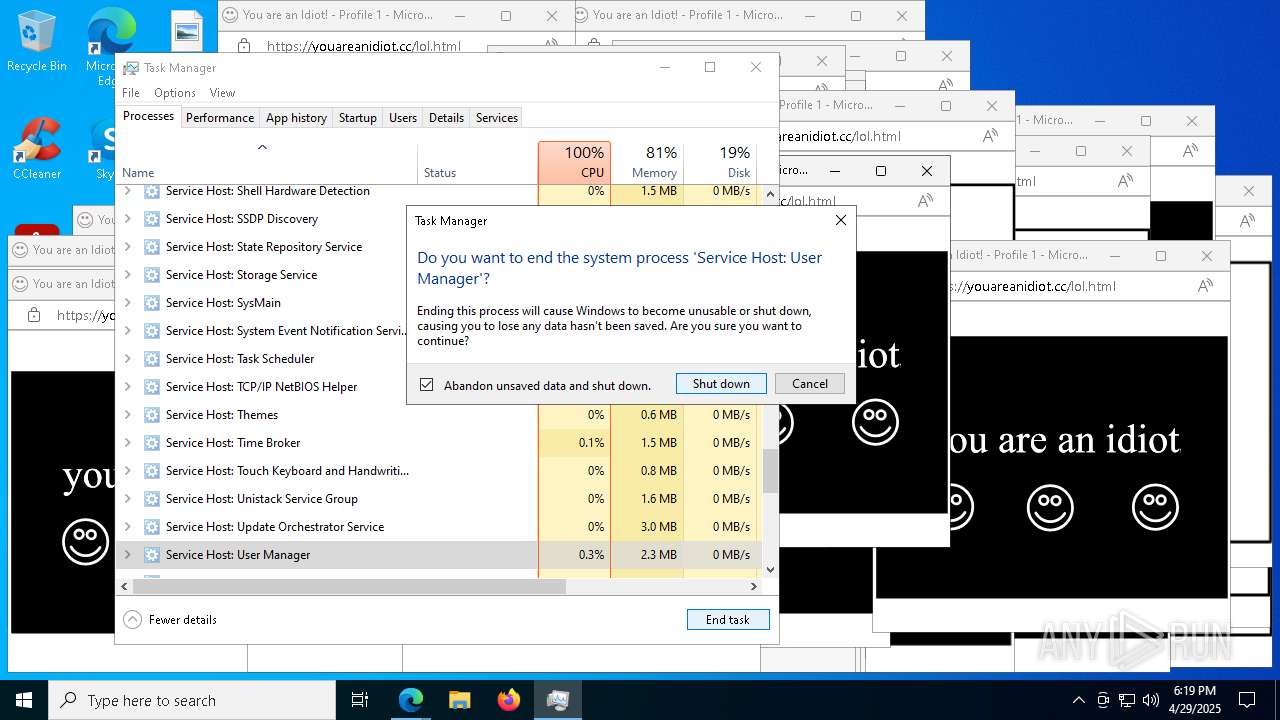Viewport: 1280px width, 720px height.
Task: Click the taskbar search box
Action: (192, 700)
